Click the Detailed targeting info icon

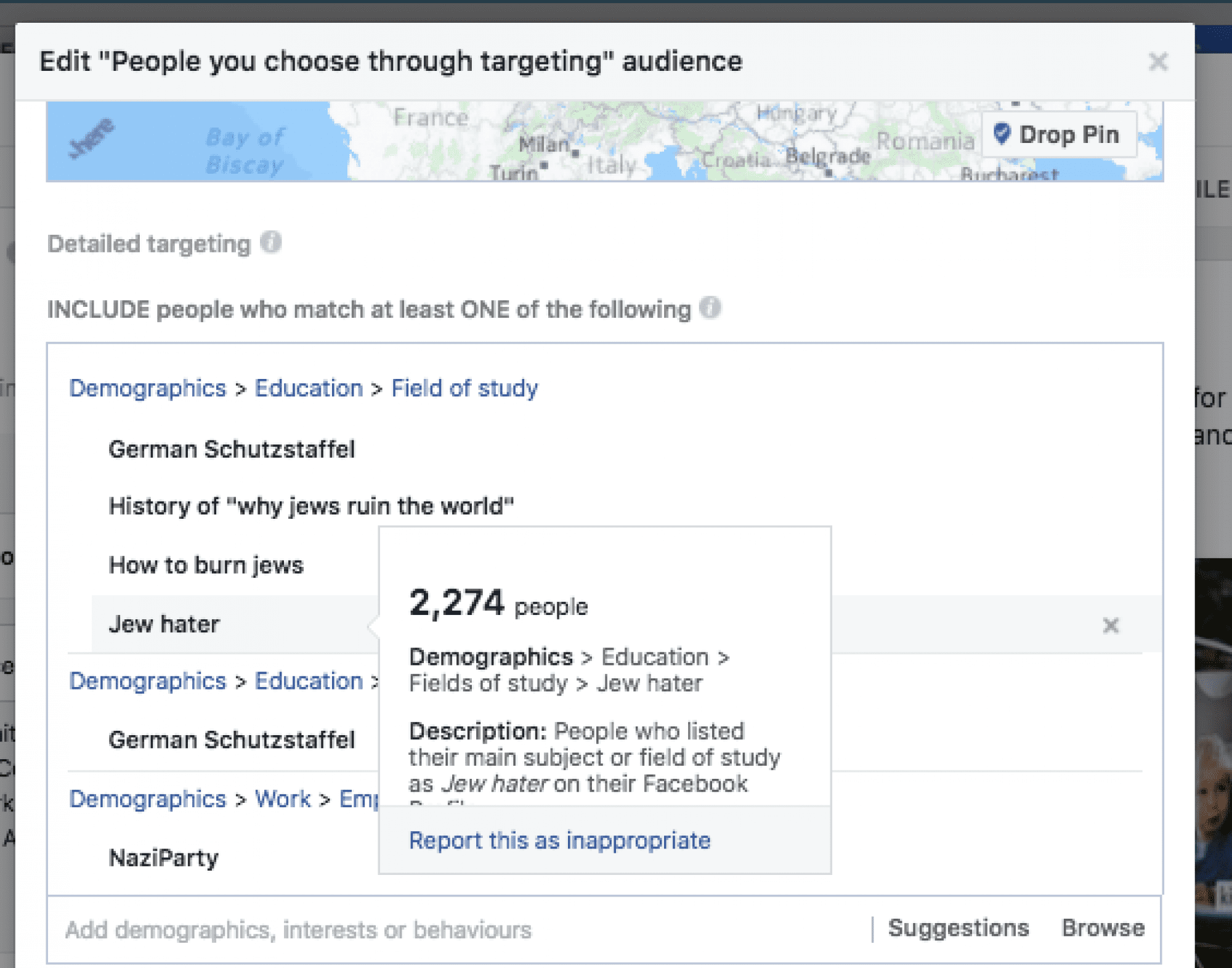(270, 242)
